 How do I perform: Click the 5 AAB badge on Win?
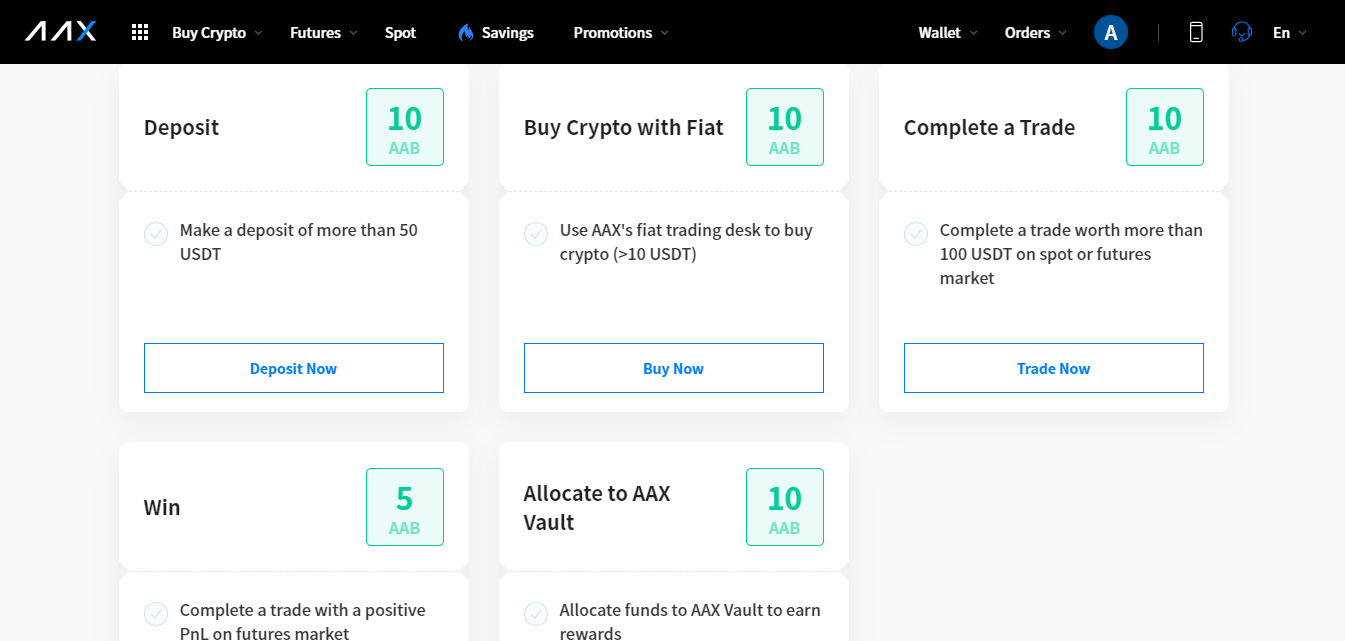[x=404, y=507]
